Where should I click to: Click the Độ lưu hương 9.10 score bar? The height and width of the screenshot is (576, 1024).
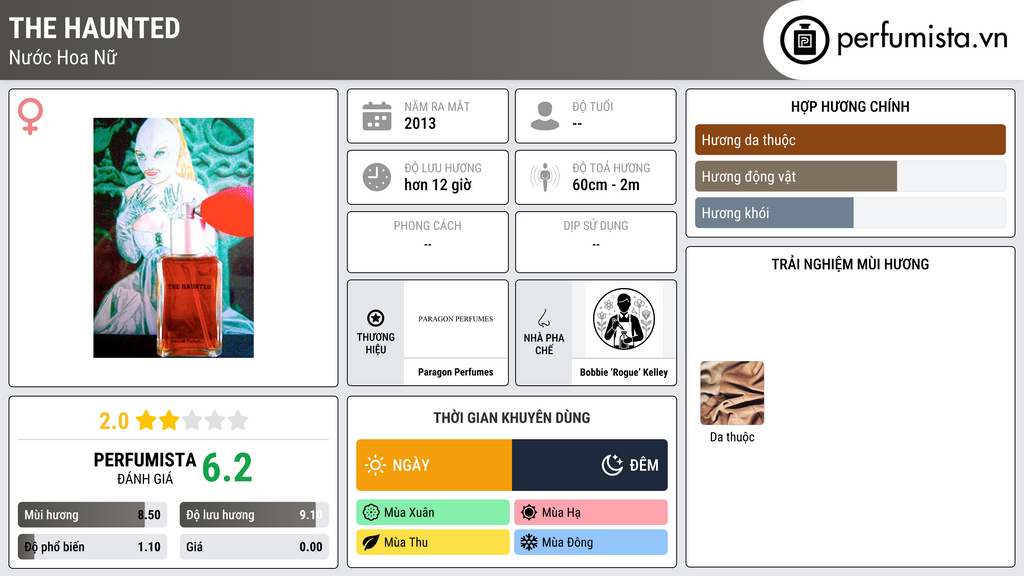click(x=254, y=515)
